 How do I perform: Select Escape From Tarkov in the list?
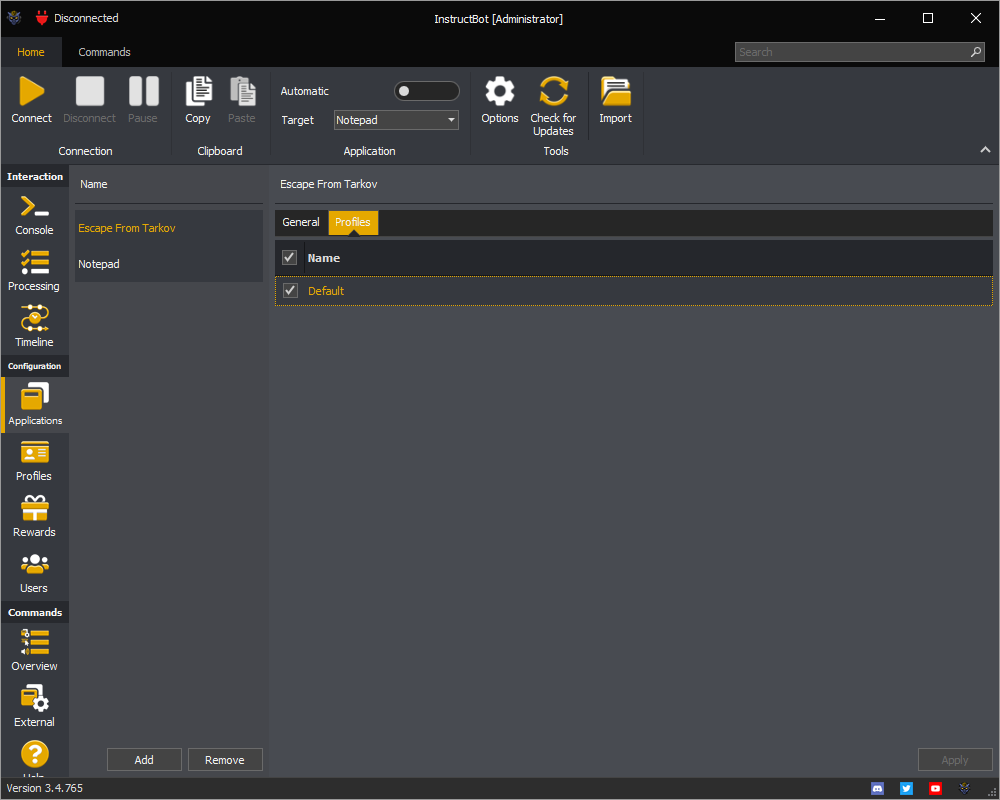[169, 228]
